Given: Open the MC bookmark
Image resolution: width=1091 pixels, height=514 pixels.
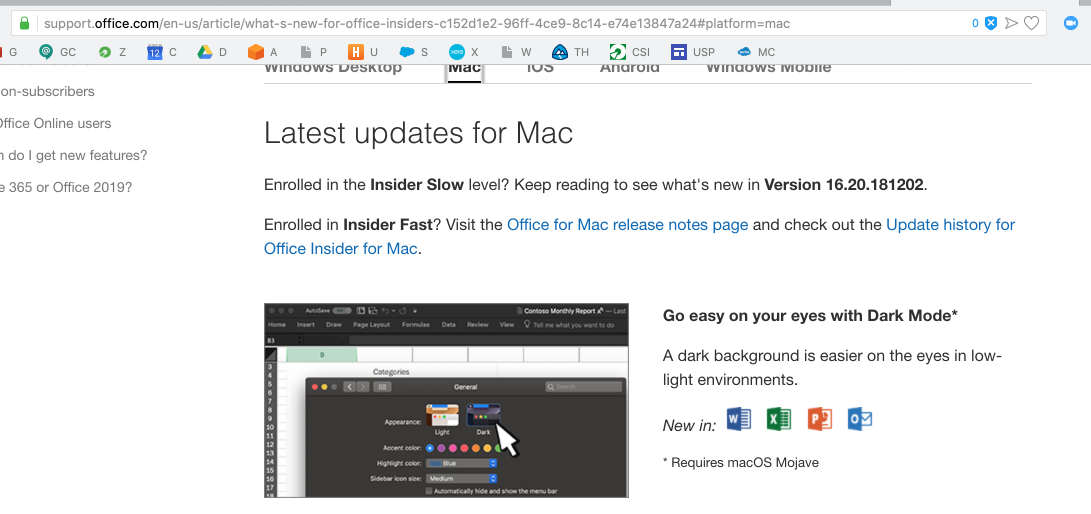Looking at the screenshot, I should pos(756,52).
